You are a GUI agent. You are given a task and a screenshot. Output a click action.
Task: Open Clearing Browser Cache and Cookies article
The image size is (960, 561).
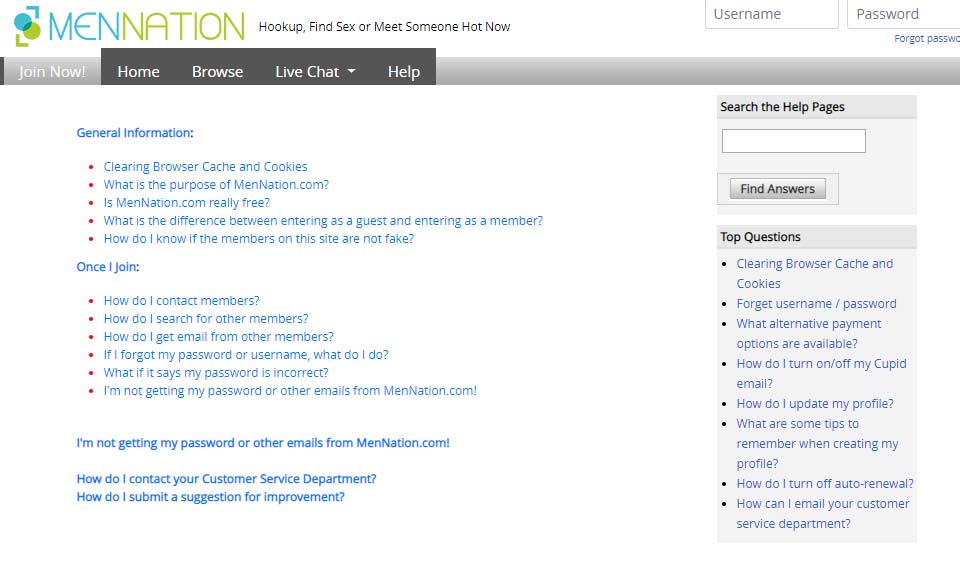205,167
